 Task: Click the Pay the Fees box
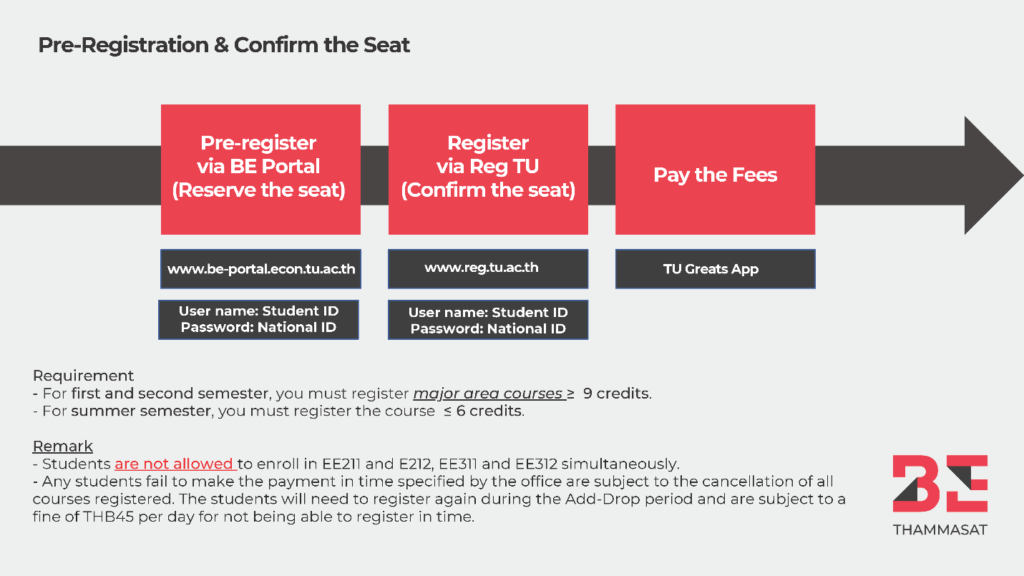click(715, 175)
